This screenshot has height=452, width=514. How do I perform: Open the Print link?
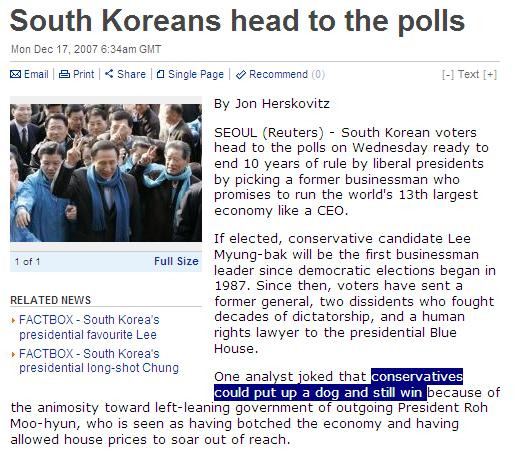click(x=84, y=74)
